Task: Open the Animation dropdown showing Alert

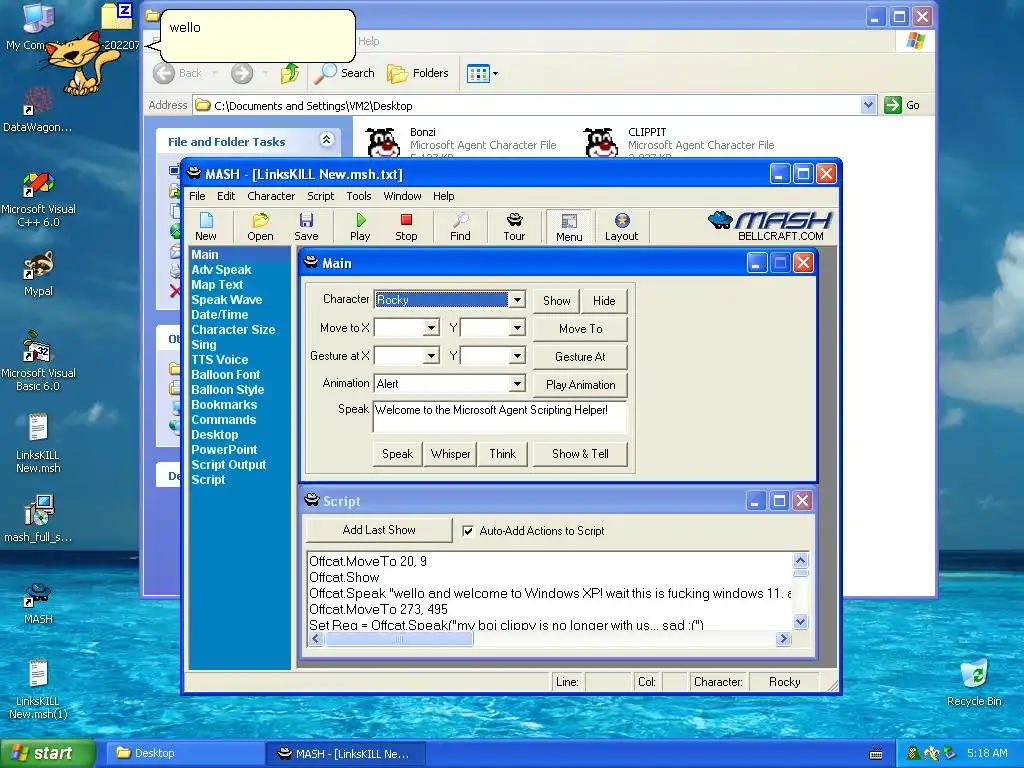Action: click(x=517, y=384)
